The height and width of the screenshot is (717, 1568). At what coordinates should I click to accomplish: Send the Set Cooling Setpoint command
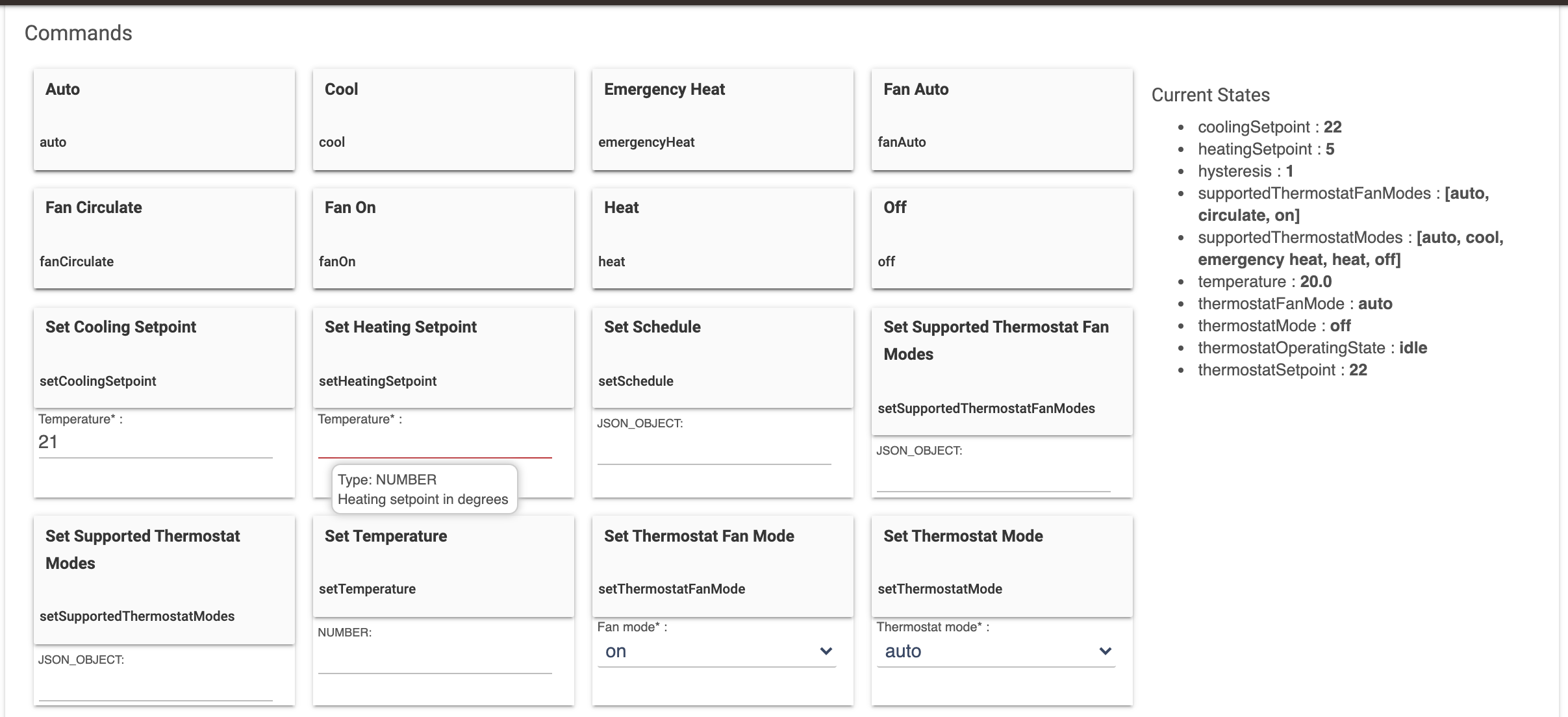pyautogui.click(x=164, y=358)
